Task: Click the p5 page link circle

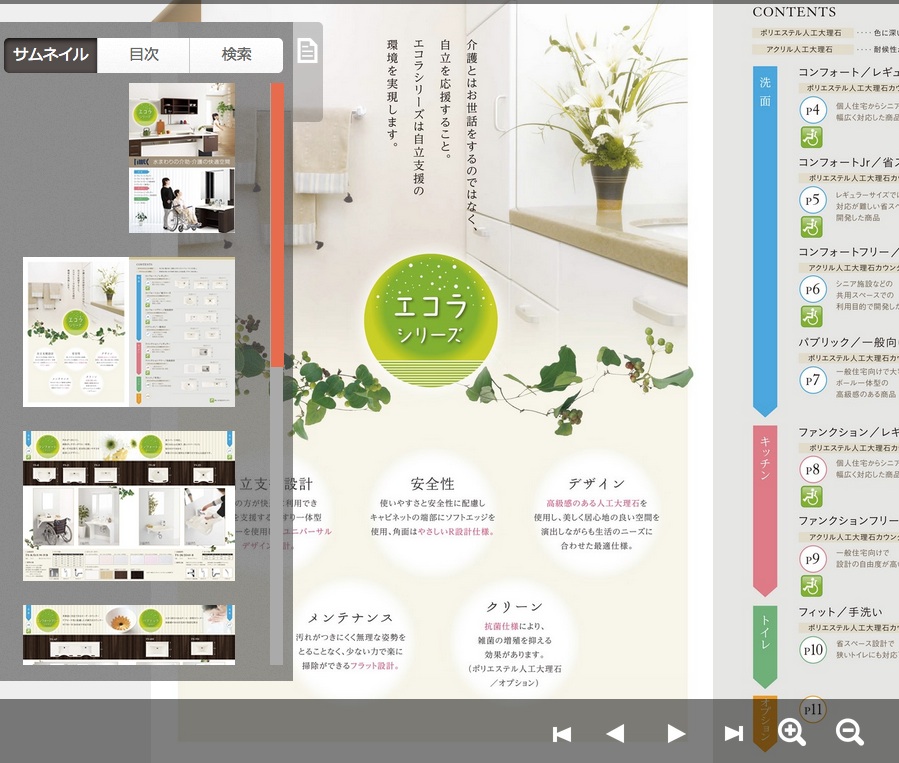Action: click(813, 200)
